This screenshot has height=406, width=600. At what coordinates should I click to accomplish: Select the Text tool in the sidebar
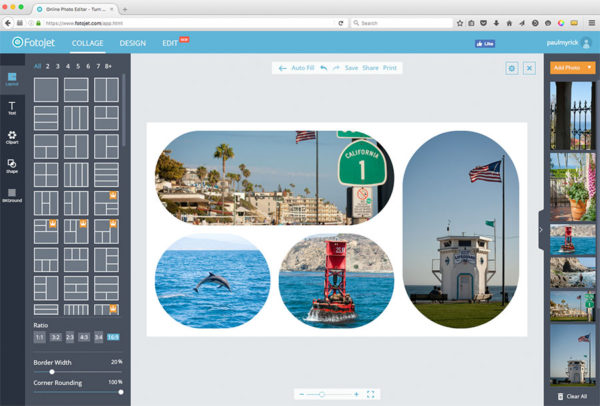[x=12, y=108]
